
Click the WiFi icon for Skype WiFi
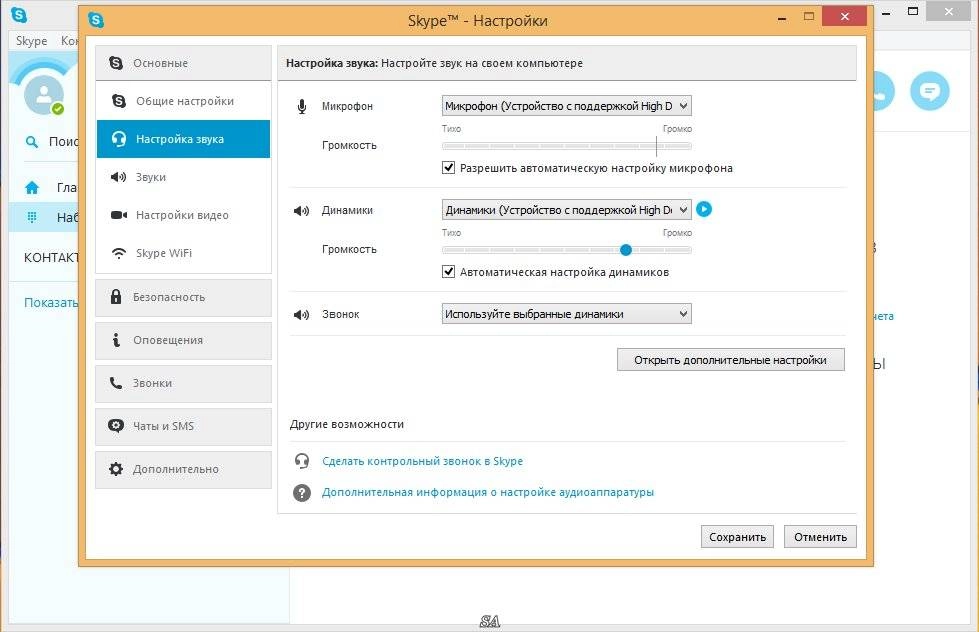pyautogui.click(x=119, y=253)
